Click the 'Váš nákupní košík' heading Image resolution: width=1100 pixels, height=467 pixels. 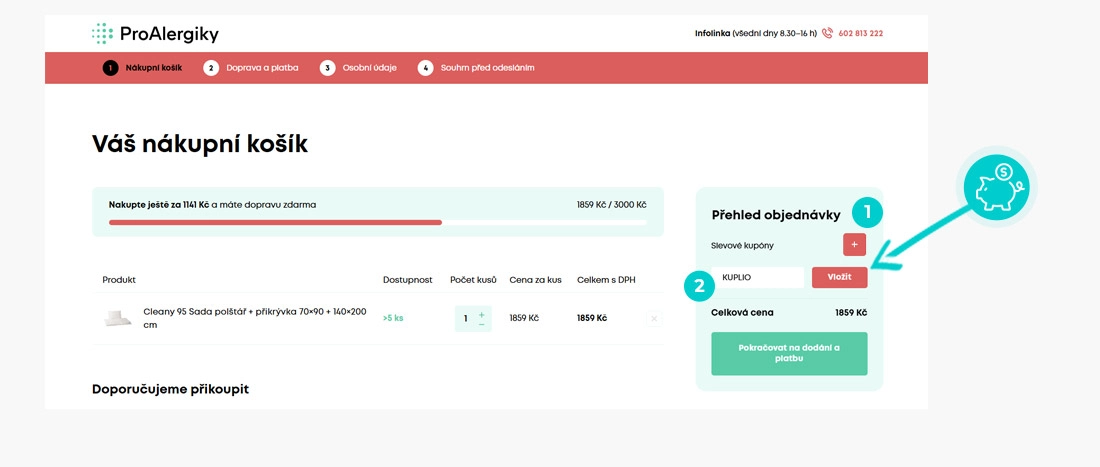click(200, 144)
